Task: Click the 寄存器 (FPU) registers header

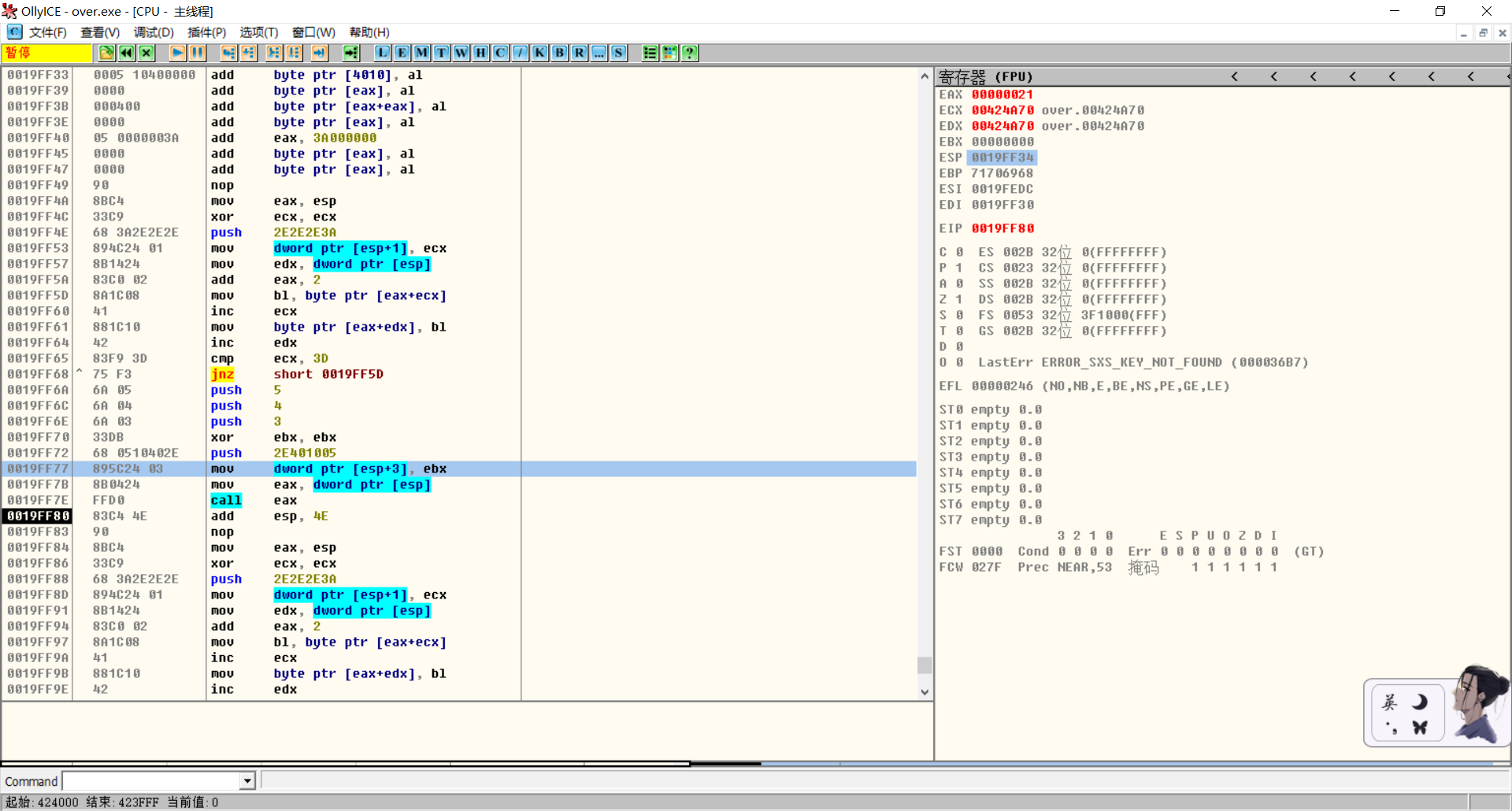Action: click(x=985, y=76)
